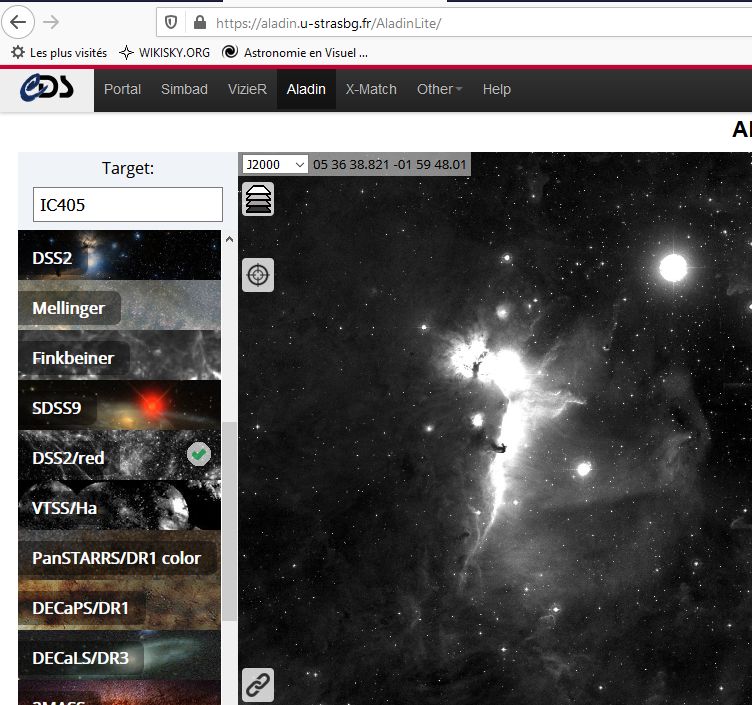Go back with the browser back arrow
The width and height of the screenshot is (752, 705).
point(18,22)
